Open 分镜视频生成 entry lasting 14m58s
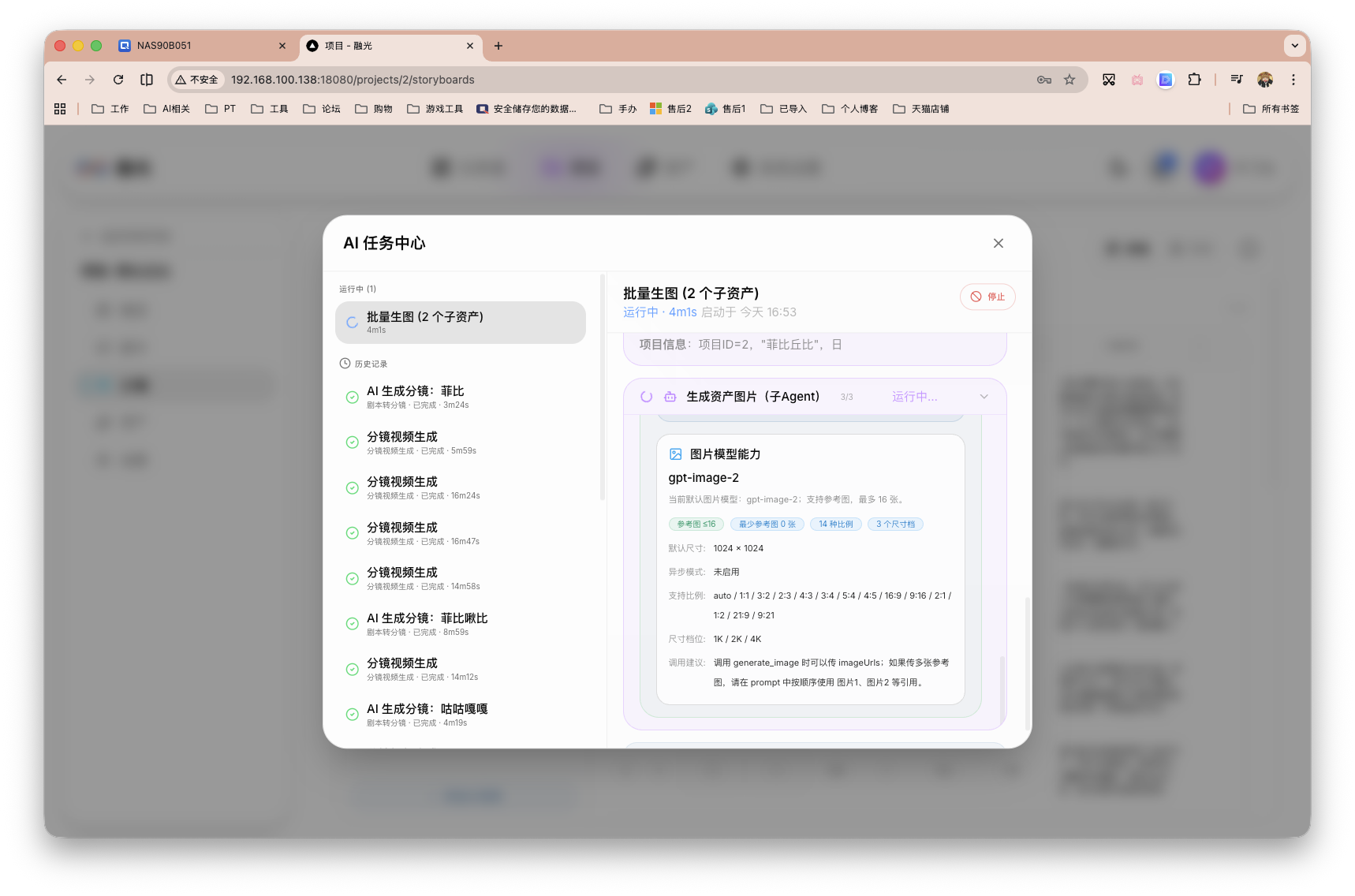 (461, 578)
